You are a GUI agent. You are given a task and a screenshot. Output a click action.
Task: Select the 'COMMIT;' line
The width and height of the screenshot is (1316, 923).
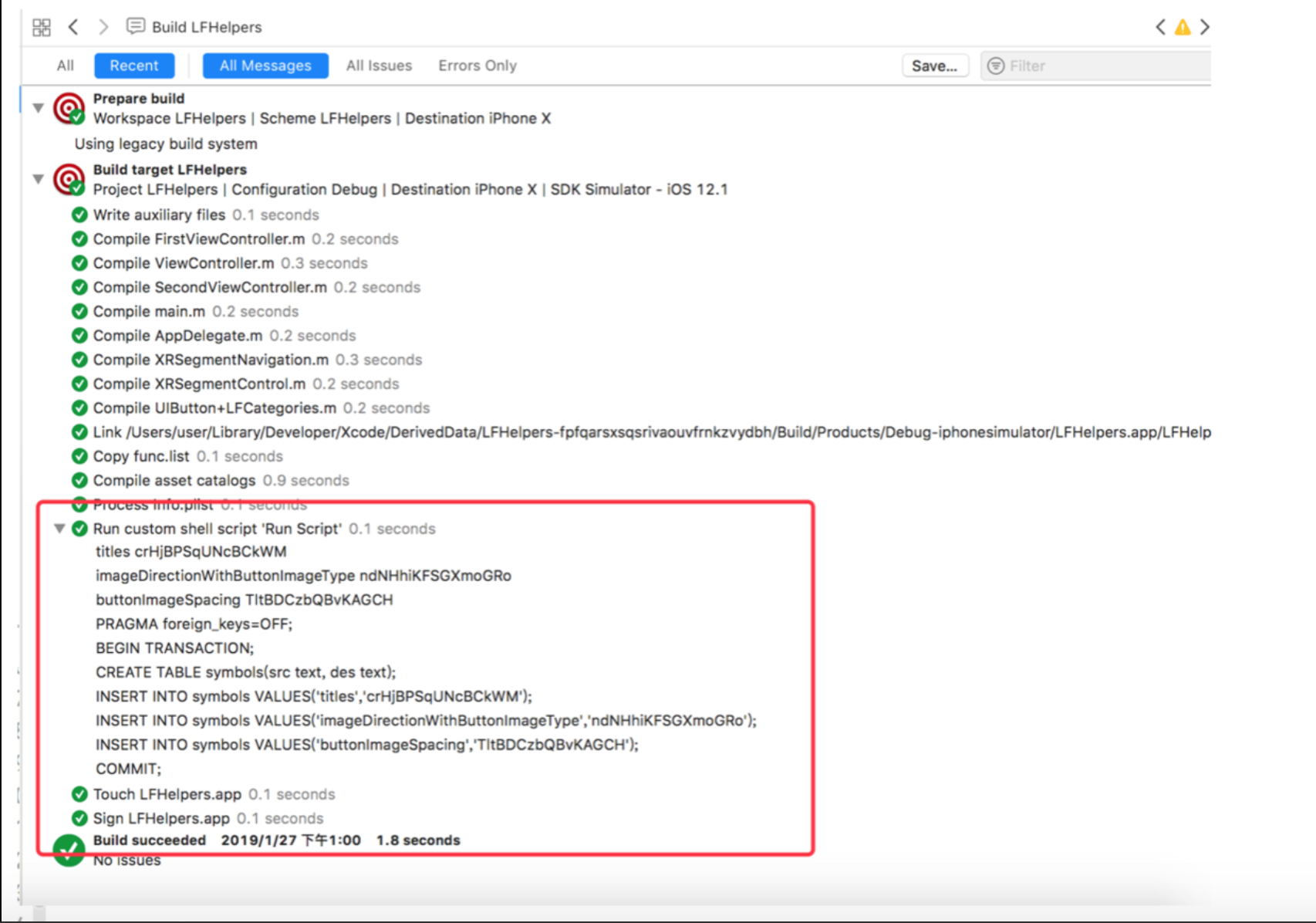[x=129, y=769]
